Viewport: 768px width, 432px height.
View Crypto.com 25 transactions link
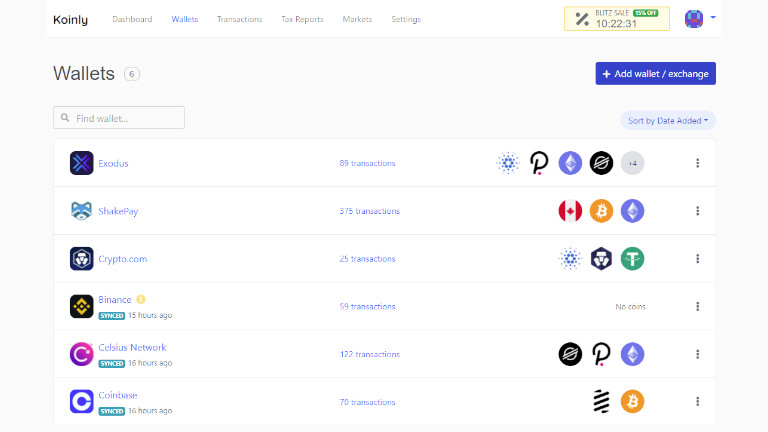pyautogui.click(x=367, y=259)
